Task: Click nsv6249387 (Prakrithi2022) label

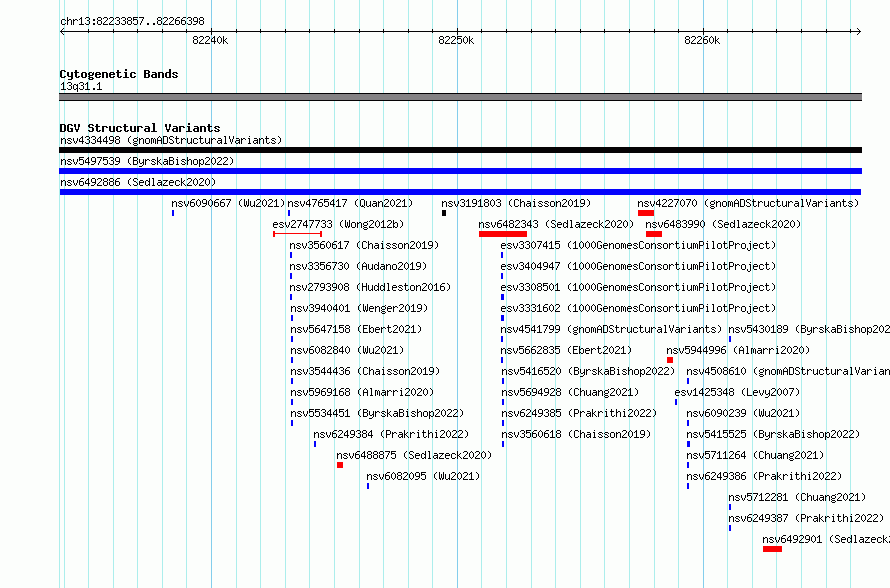Action: [807, 518]
